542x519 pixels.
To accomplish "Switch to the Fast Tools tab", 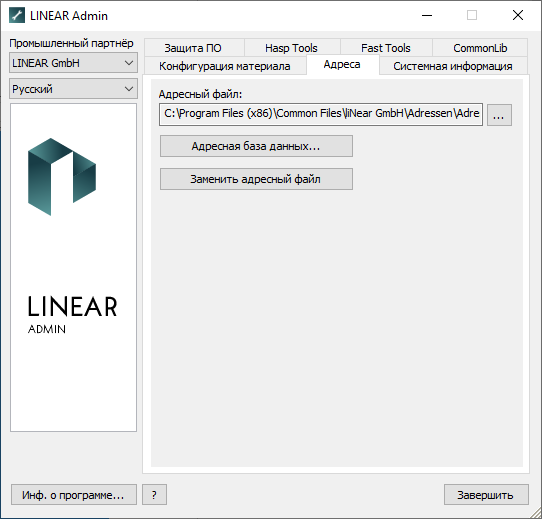I will coord(386,48).
